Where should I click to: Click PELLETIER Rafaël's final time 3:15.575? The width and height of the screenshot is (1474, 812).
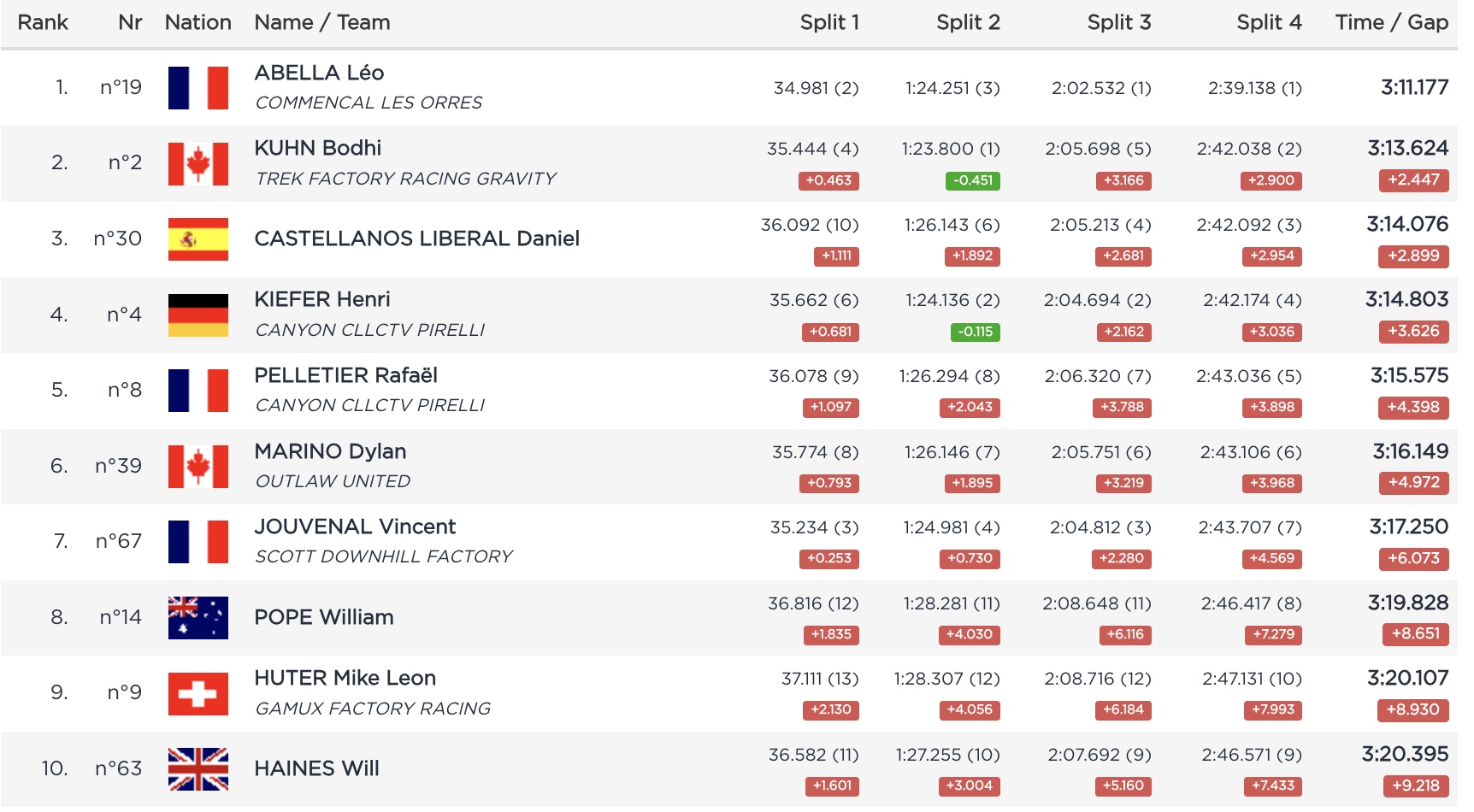pyautogui.click(x=1409, y=375)
